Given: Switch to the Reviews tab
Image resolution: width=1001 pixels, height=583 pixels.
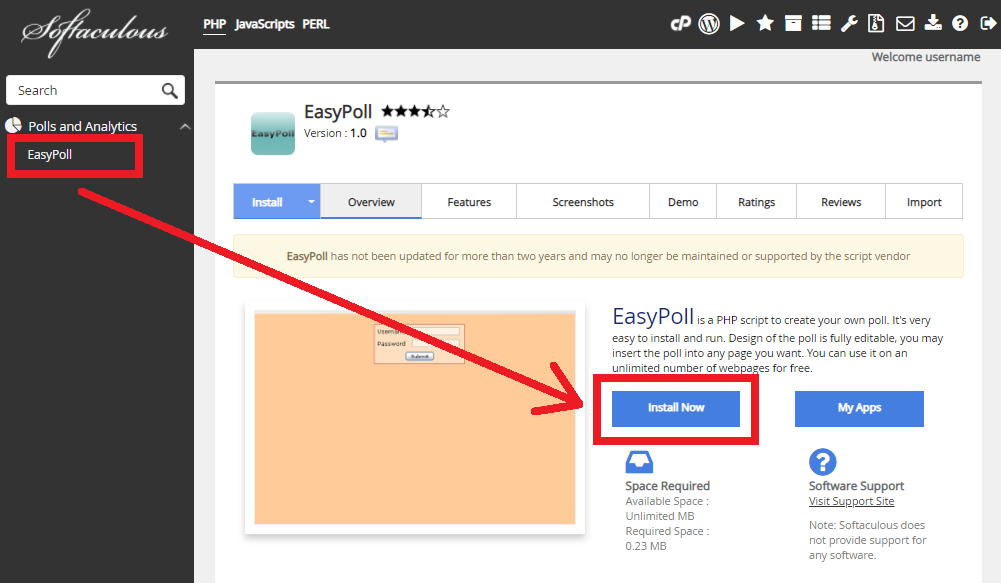Looking at the screenshot, I should tap(840, 201).
